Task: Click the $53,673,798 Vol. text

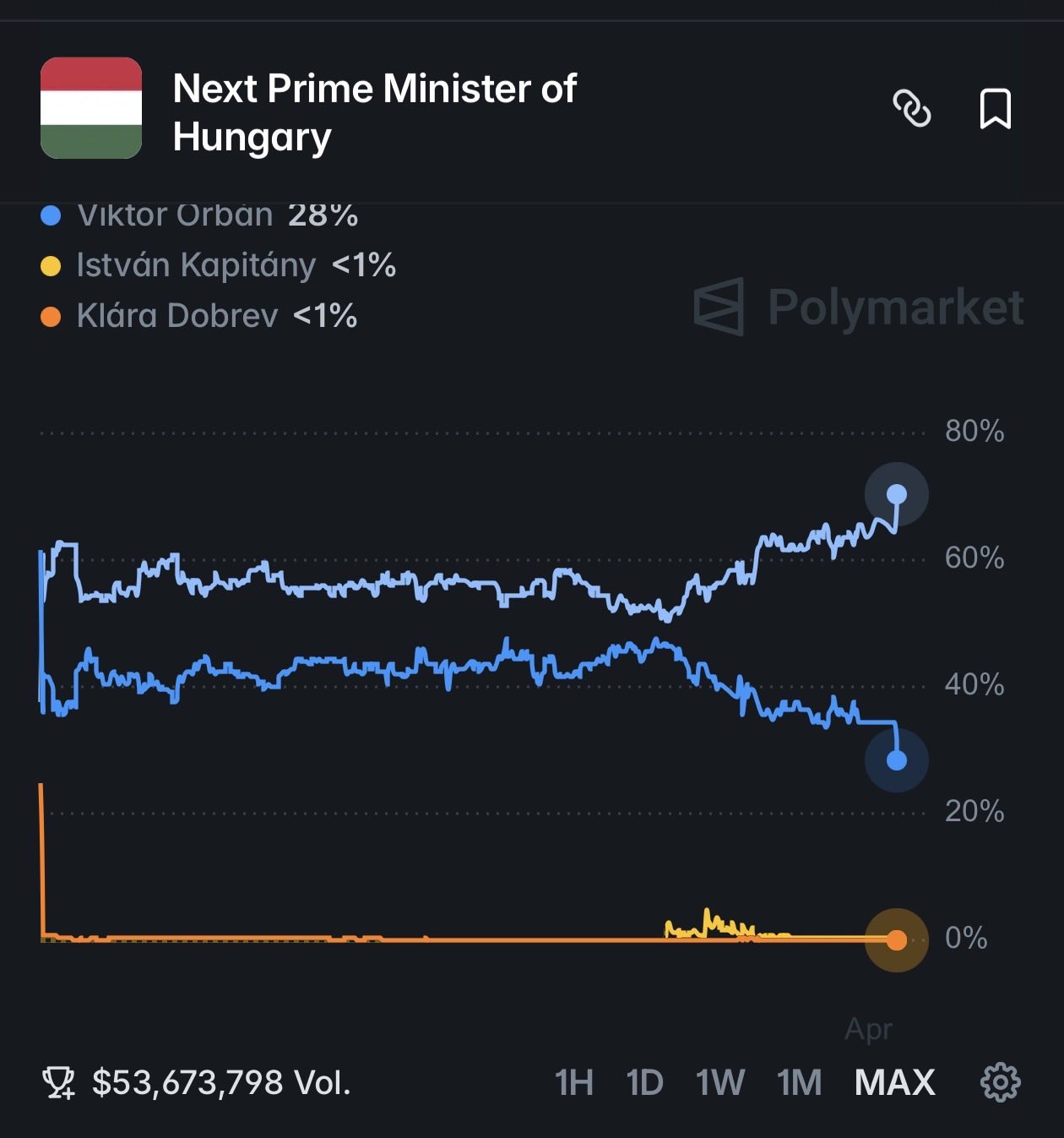Action: tap(221, 1082)
